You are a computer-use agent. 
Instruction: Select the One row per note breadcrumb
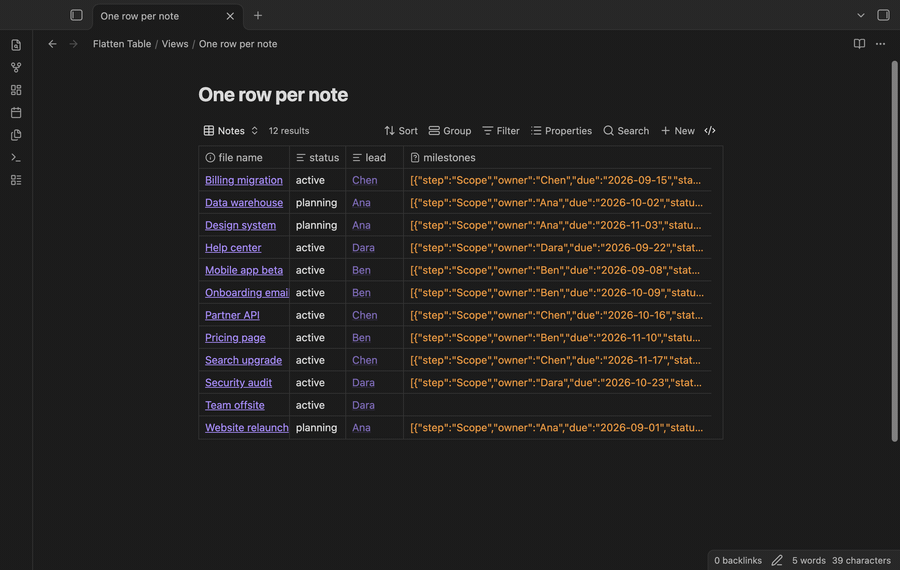pos(238,44)
